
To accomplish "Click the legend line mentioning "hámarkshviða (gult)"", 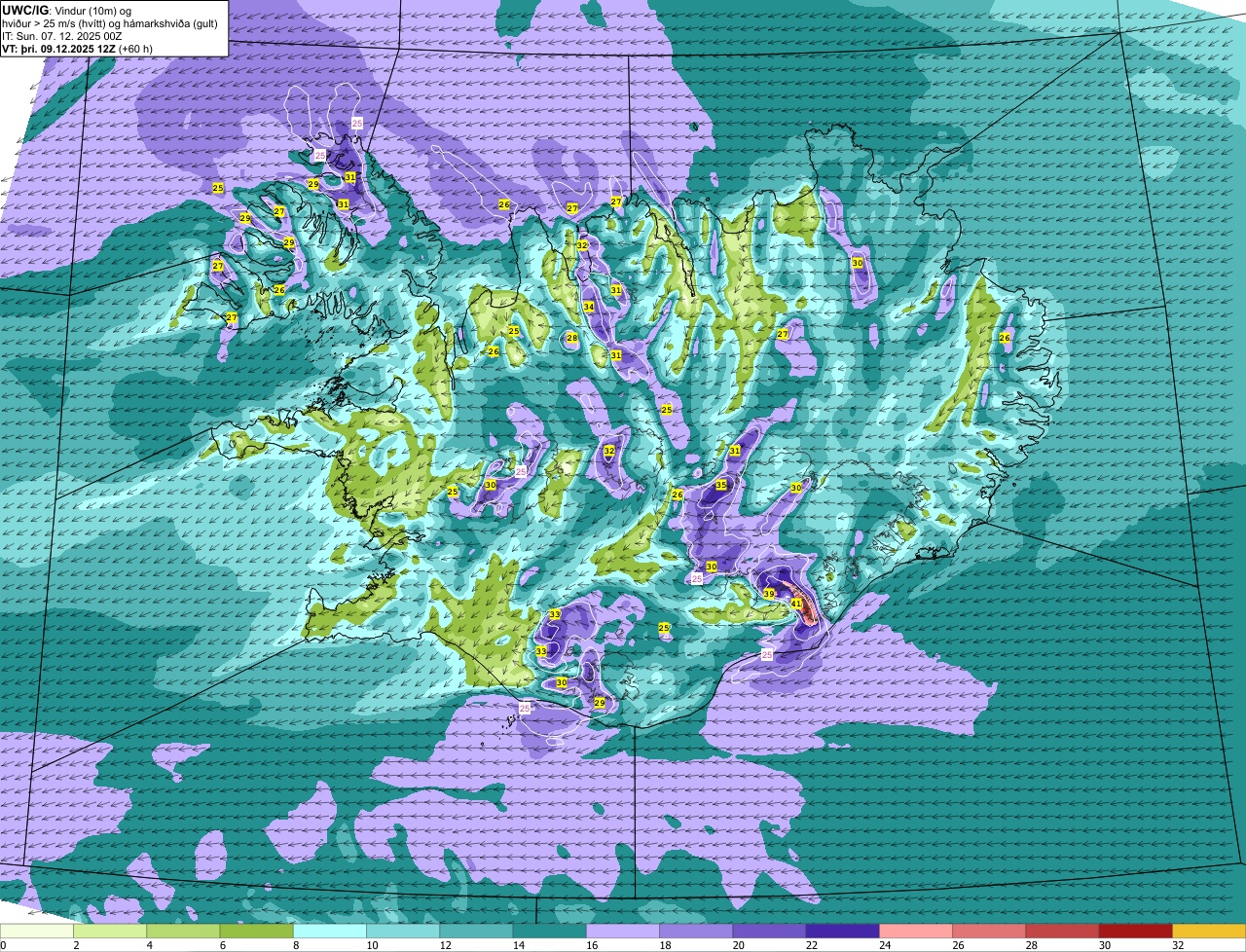I will point(110,22).
